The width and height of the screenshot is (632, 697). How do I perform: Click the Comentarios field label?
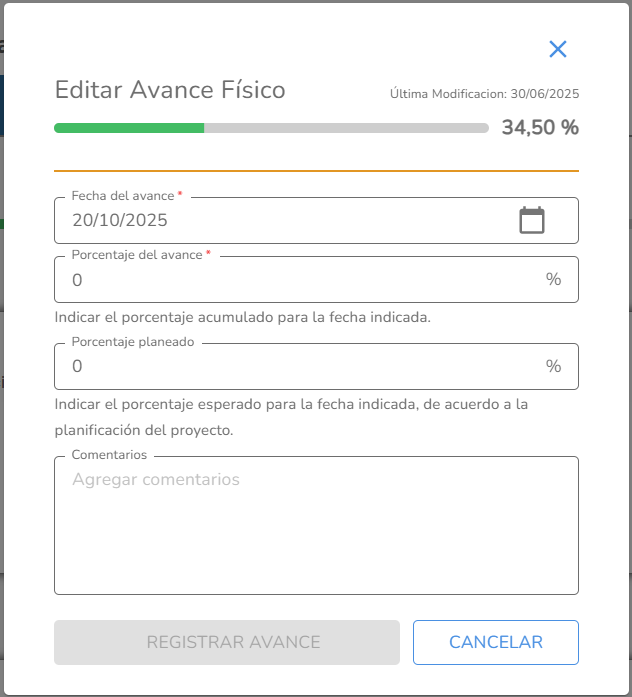tap(109, 454)
